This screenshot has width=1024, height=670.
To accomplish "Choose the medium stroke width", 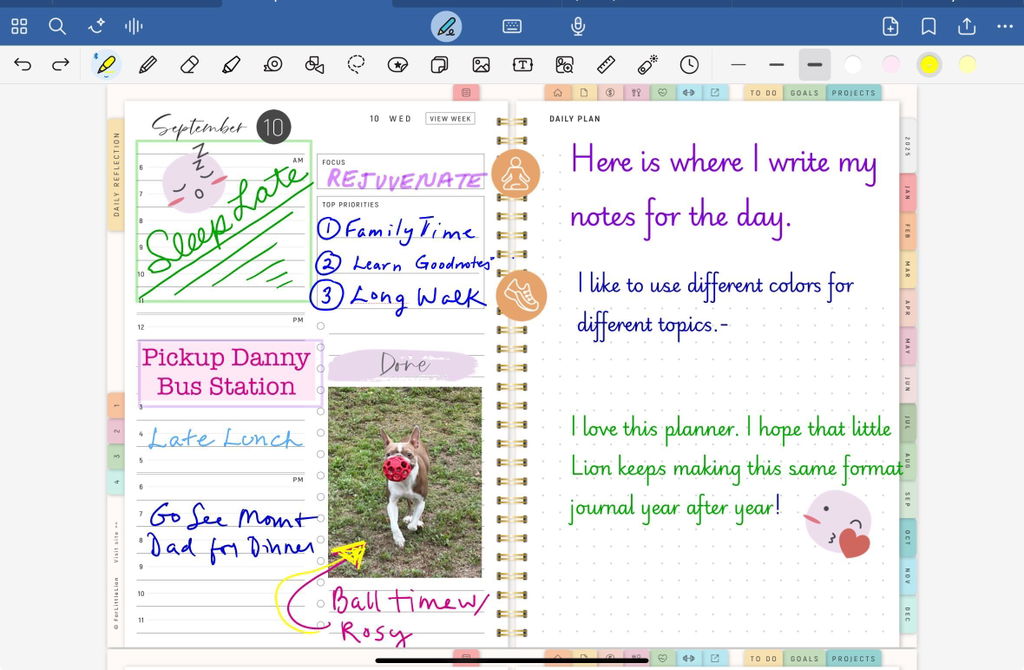I will 776,65.
